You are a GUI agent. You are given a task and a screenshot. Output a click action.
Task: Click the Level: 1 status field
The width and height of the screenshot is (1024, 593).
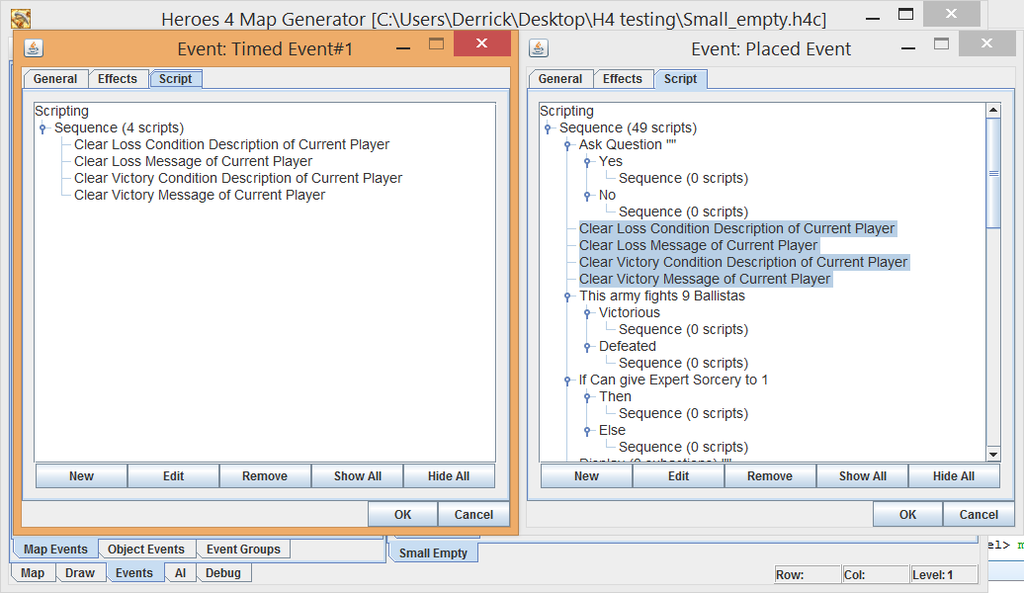click(944, 575)
